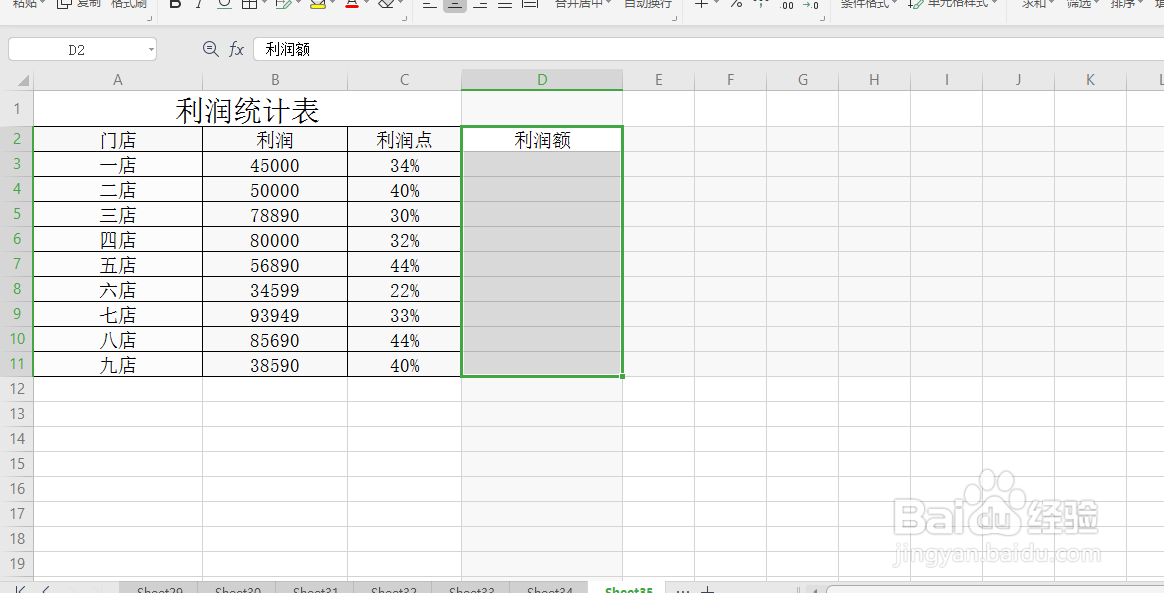This screenshot has height=593, width=1164.
Task: Click the 门店 header cell
Action: 117,140
